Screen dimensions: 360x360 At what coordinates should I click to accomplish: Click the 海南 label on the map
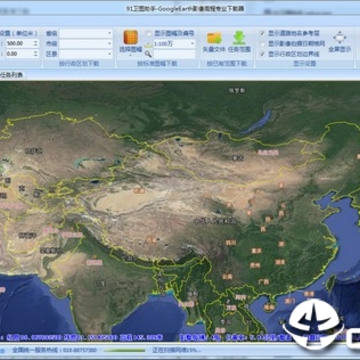pyautogui.click(x=269, y=307)
